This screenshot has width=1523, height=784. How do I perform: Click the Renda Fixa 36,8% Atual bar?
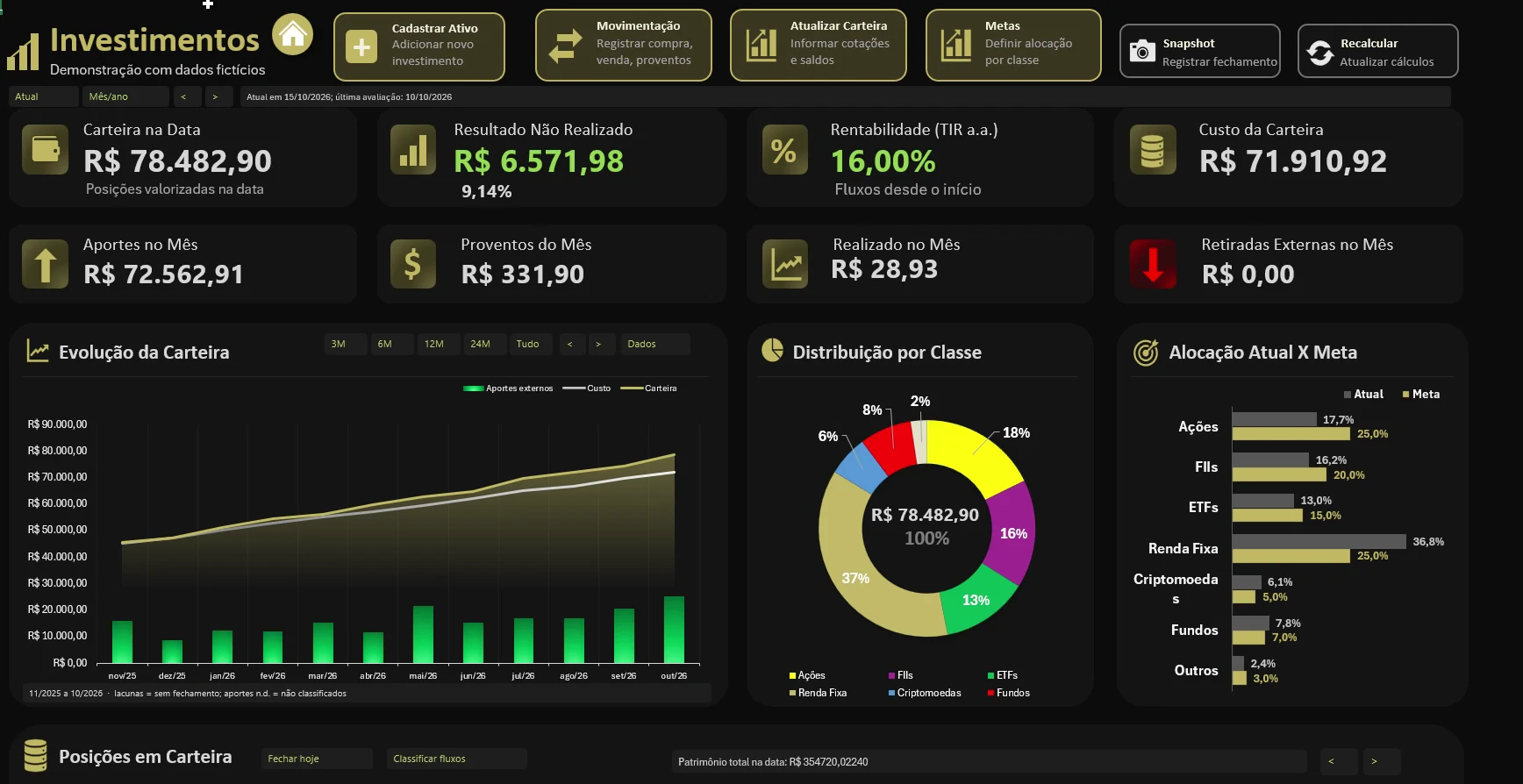pyautogui.click(x=1319, y=542)
